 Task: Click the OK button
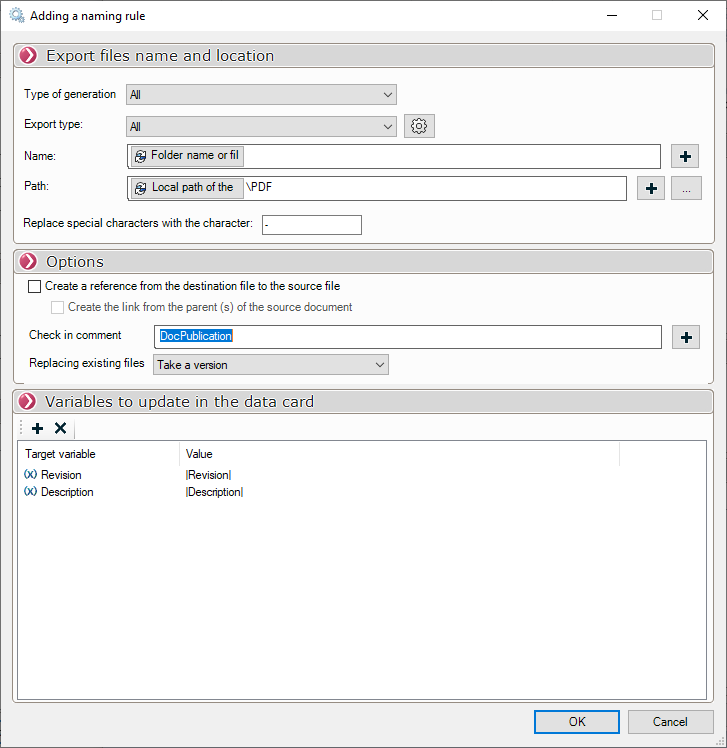[x=577, y=721]
